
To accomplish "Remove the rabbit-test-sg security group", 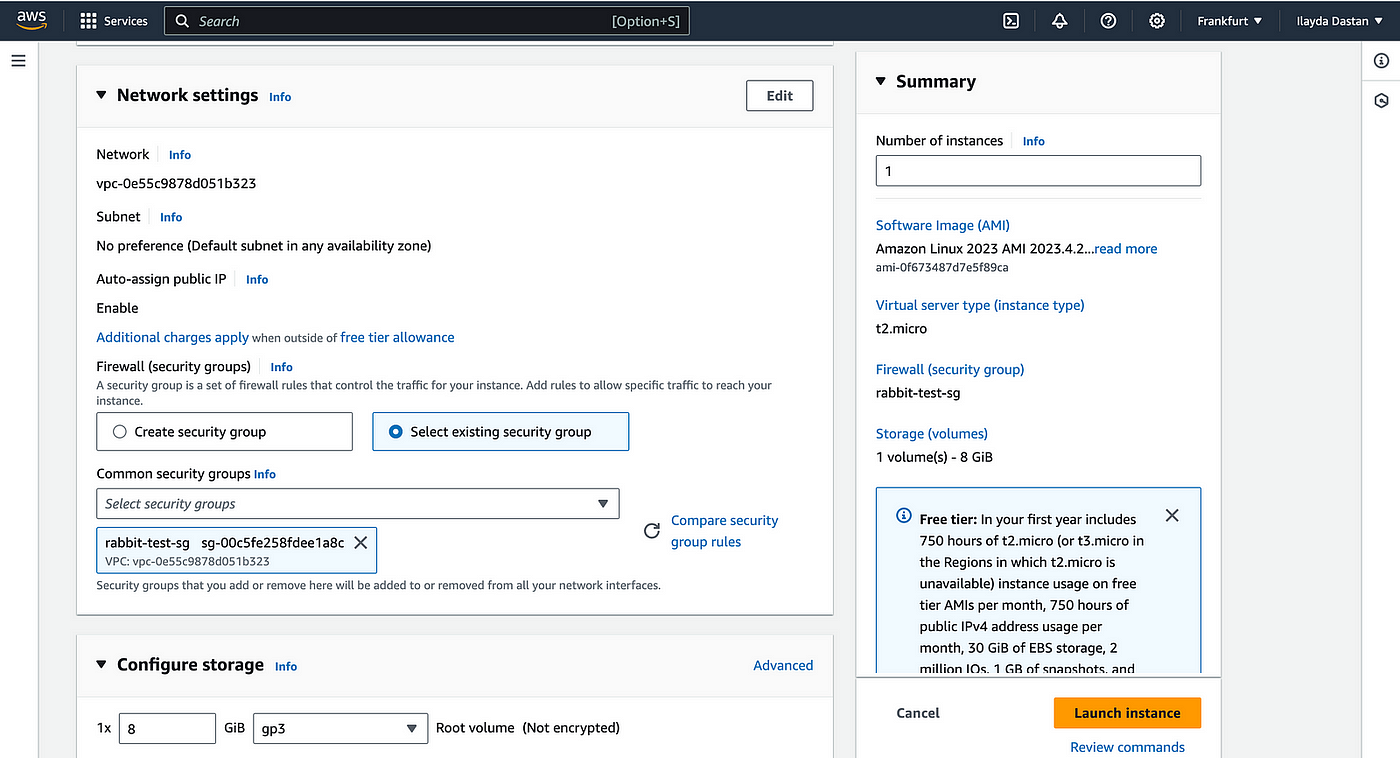I will point(361,542).
